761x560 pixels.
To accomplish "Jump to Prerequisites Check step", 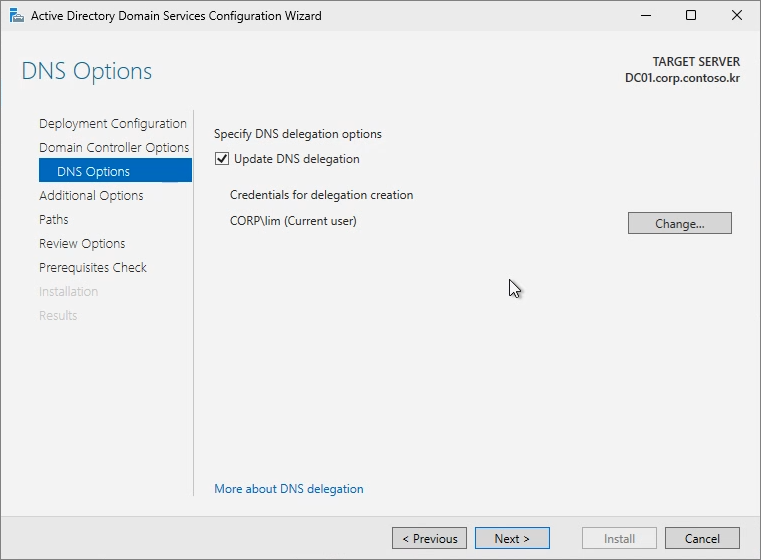I will 93,267.
